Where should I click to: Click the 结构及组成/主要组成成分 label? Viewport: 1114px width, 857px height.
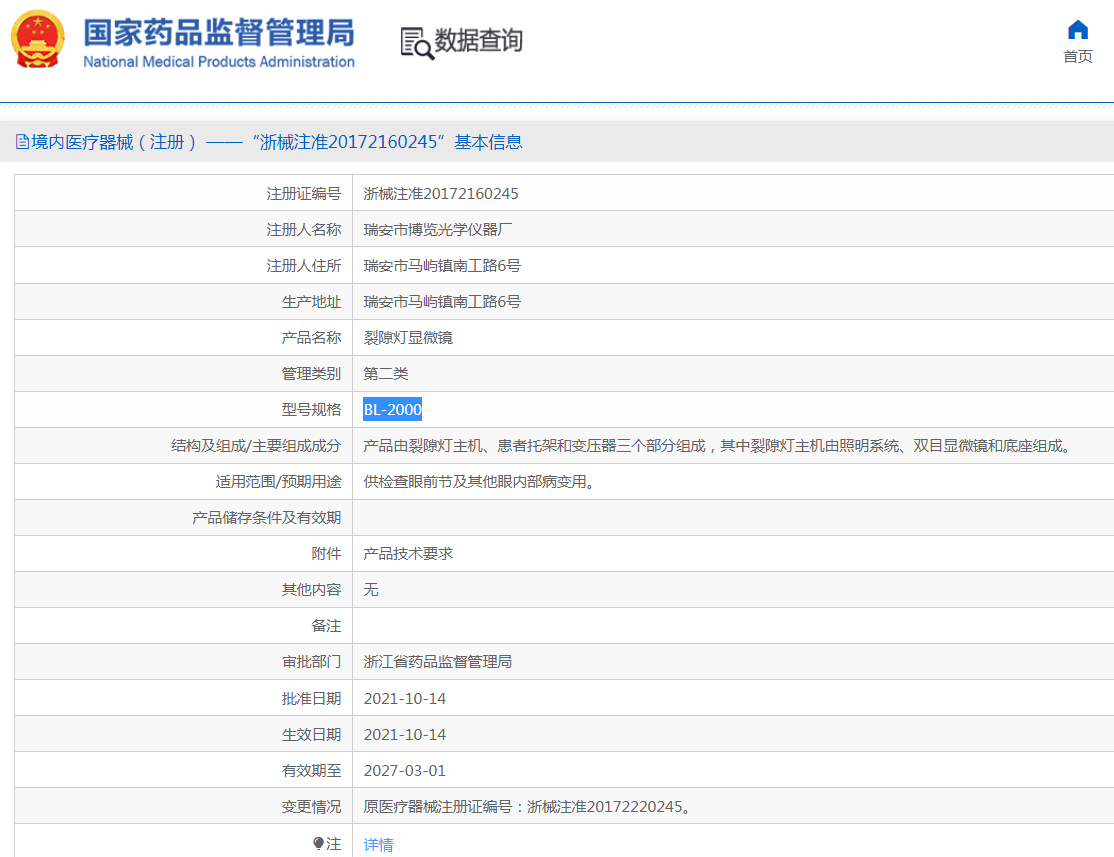(x=256, y=446)
